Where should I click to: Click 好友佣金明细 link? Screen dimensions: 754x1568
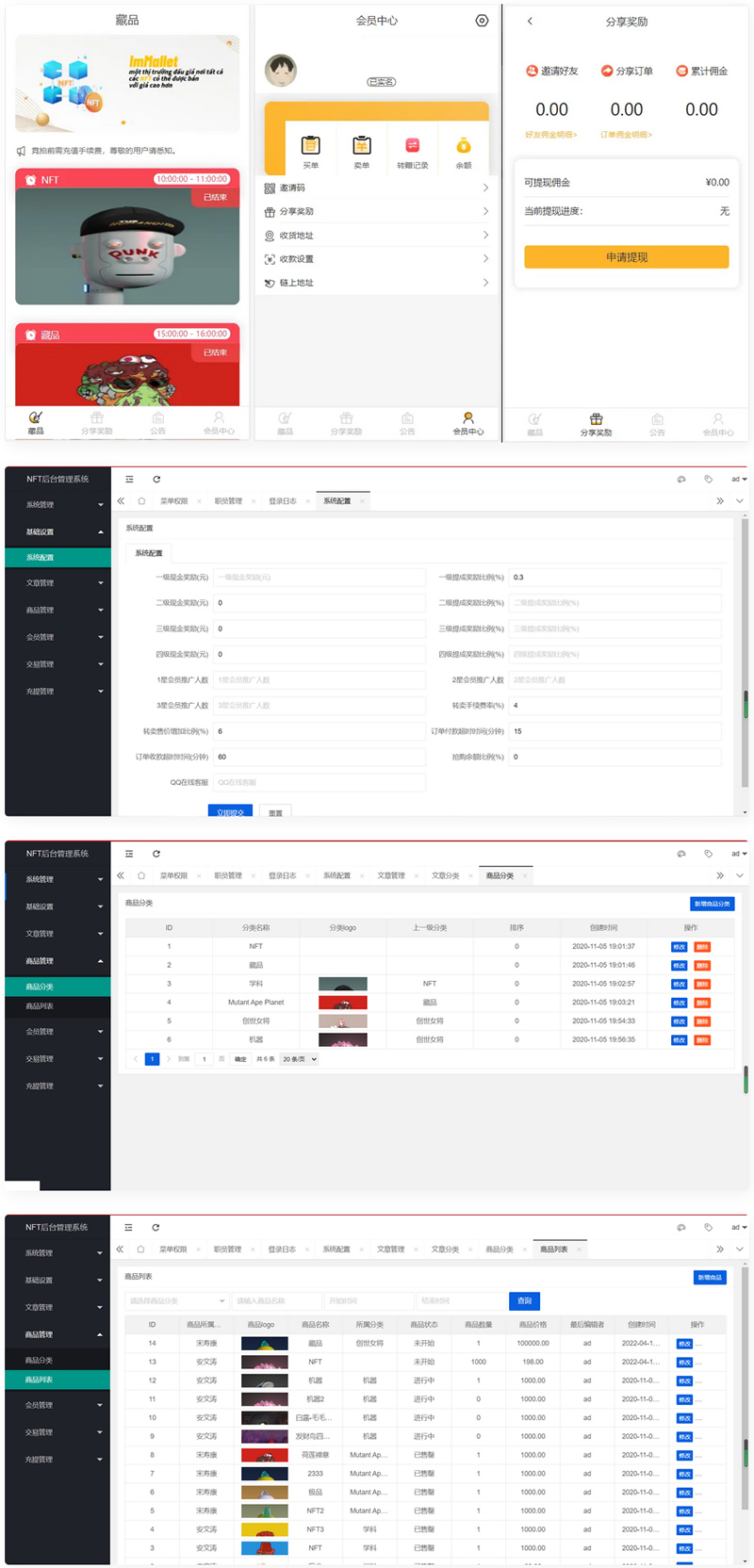(550, 135)
